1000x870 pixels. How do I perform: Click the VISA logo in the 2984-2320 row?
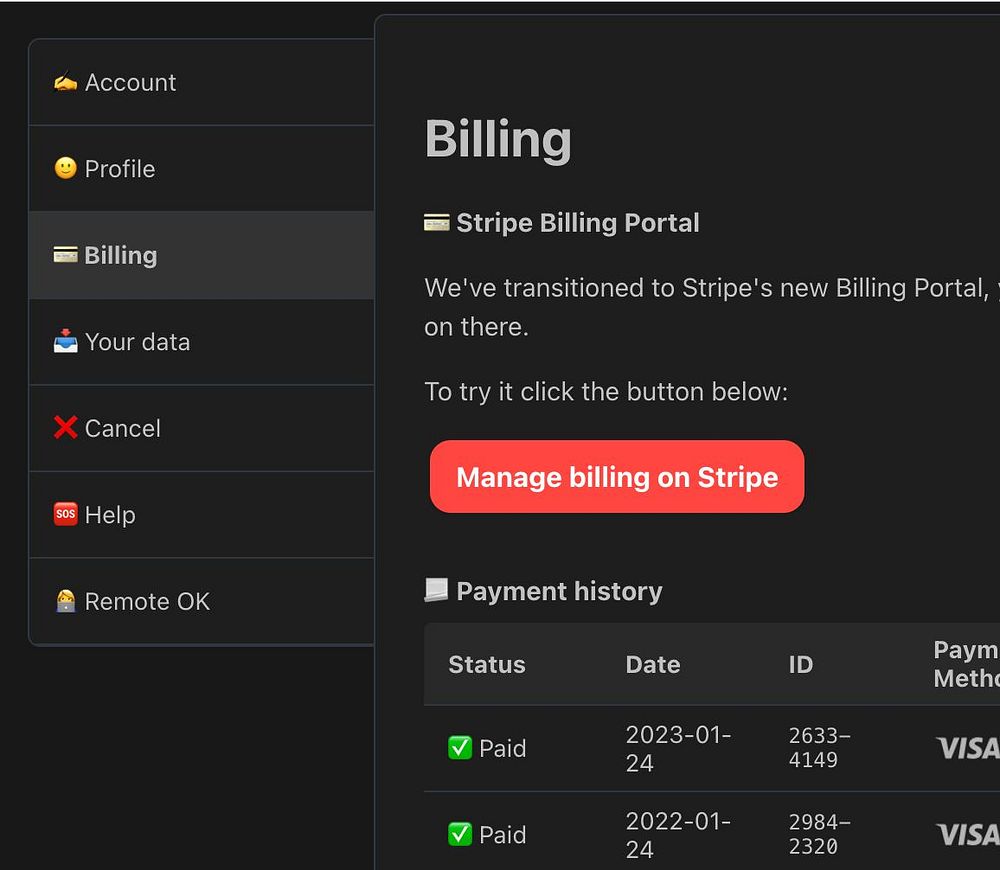[x=967, y=834]
